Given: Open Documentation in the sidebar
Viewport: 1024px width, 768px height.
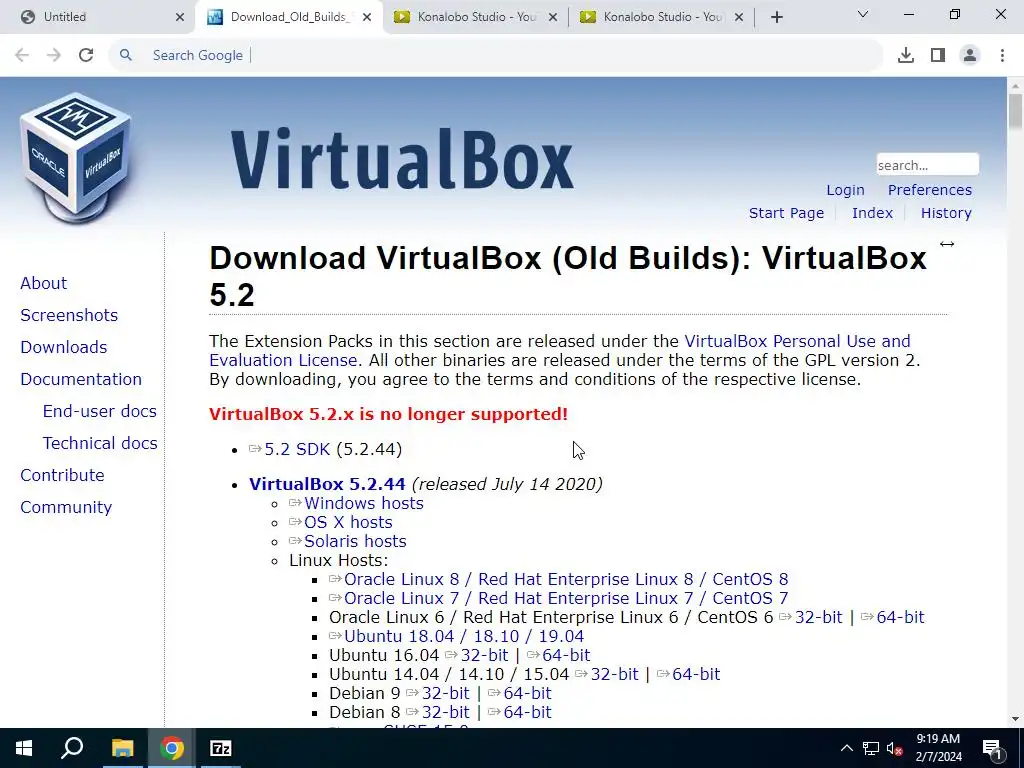Looking at the screenshot, I should tap(81, 379).
